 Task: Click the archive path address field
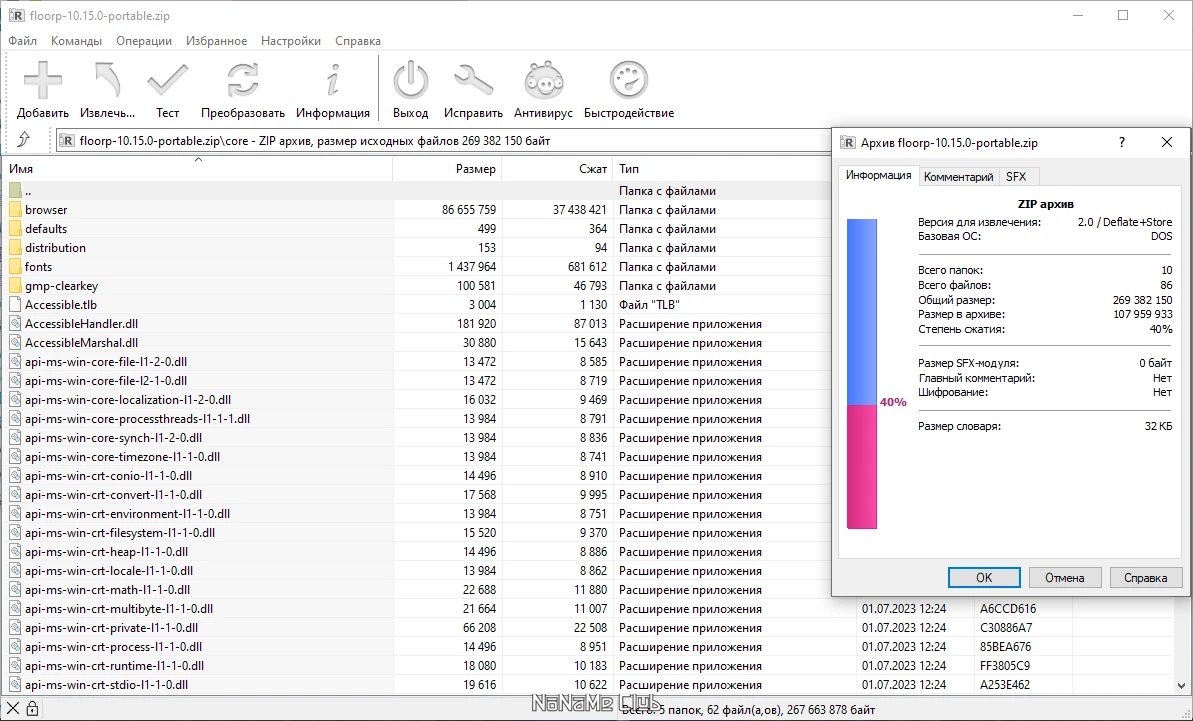click(440, 141)
